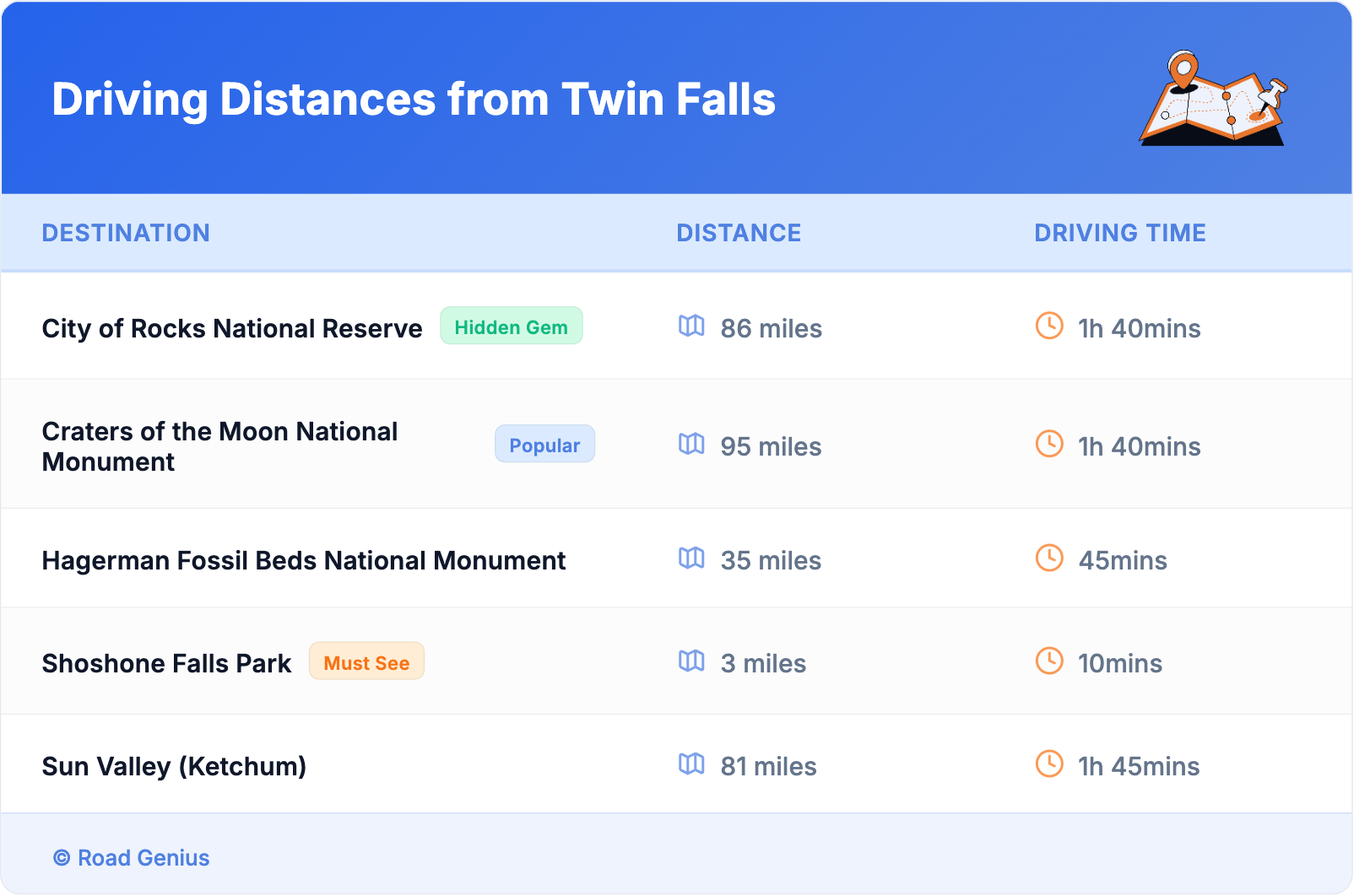Click the Popular badge
This screenshot has height=896, width=1354.
544,445
